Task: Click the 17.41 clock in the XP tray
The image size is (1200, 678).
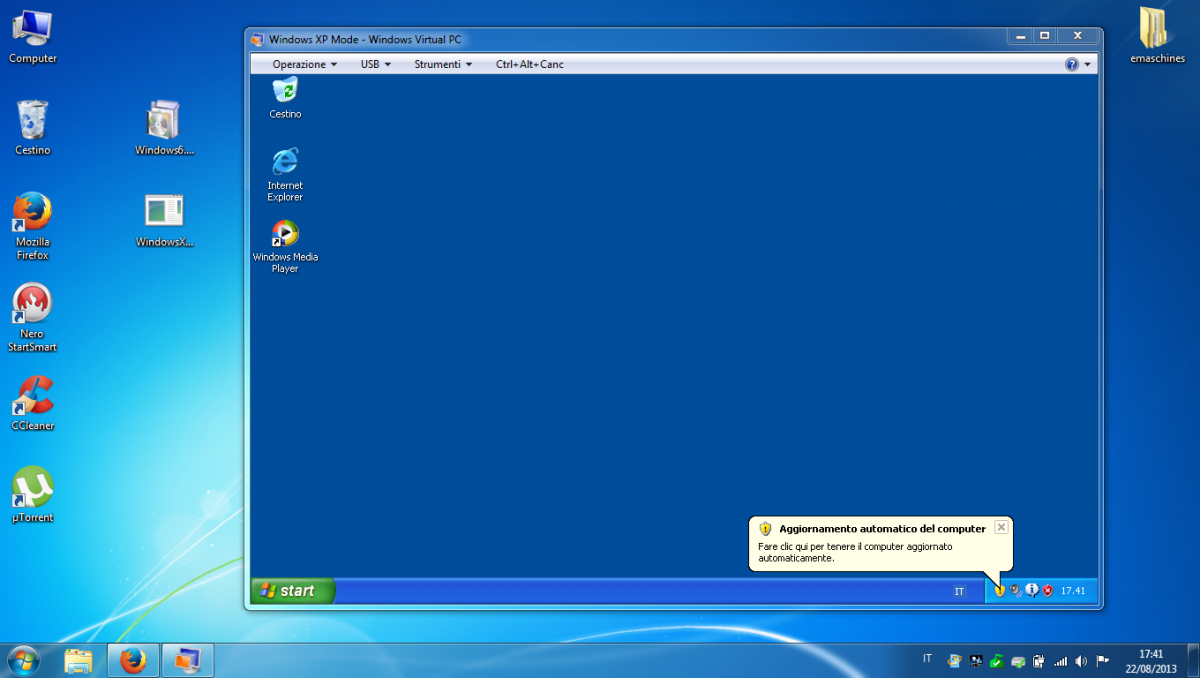Action: click(1073, 591)
